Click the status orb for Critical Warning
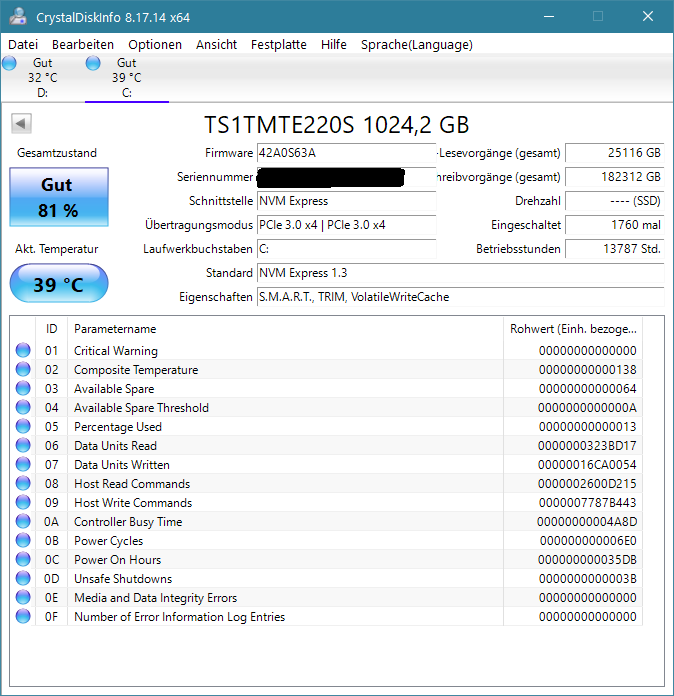This screenshot has height=696, width=674. point(23,350)
